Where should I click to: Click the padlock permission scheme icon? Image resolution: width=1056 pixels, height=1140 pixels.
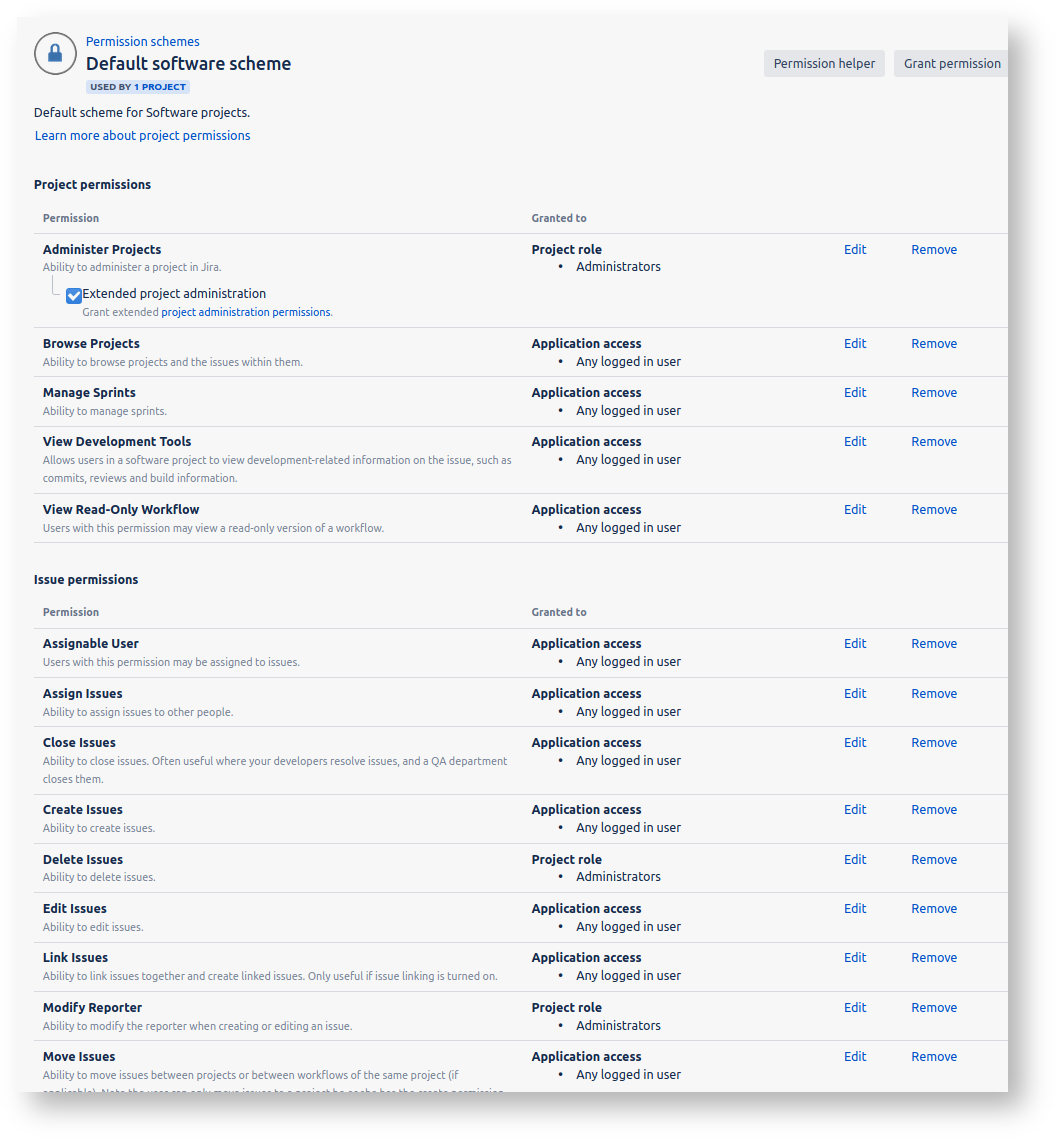tap(55, 54)
